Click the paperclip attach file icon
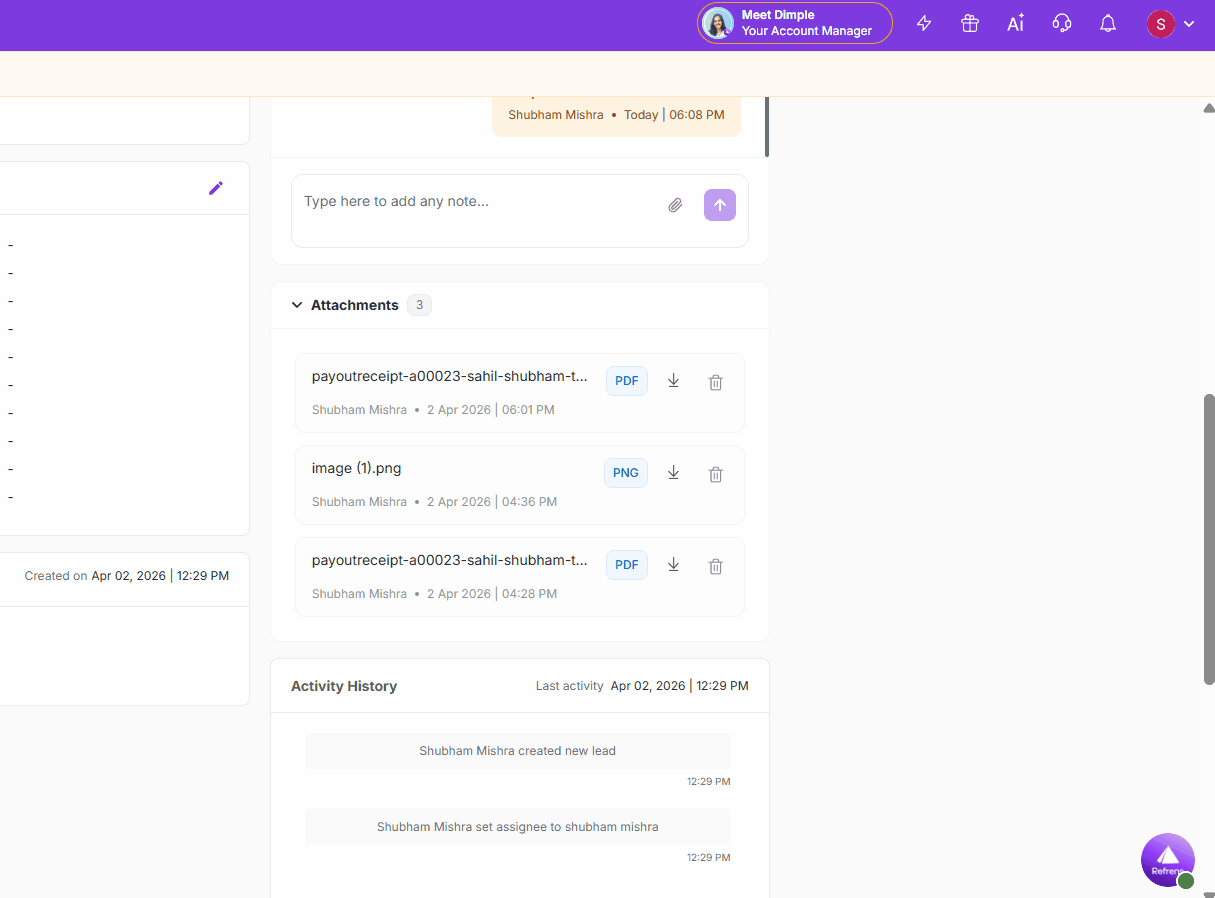This screenshot has width=1215, height=898. point(675,205)
